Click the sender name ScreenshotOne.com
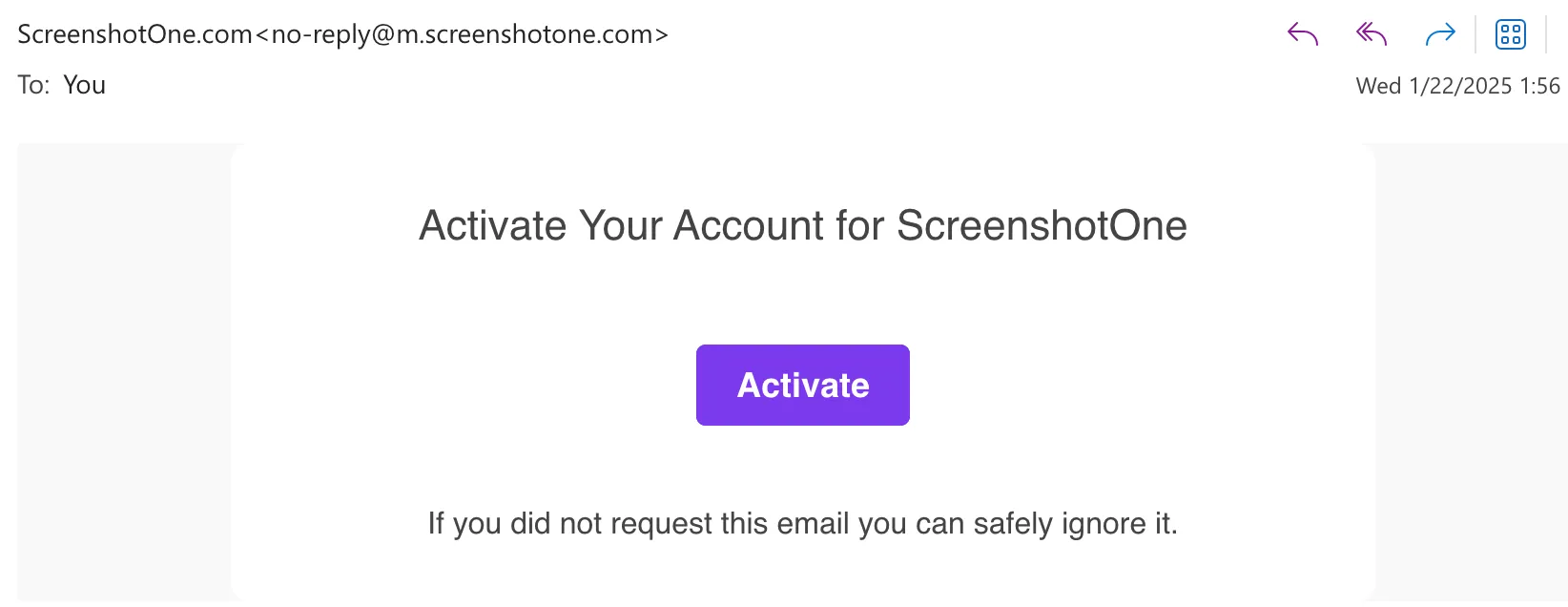 pos(134,34)
